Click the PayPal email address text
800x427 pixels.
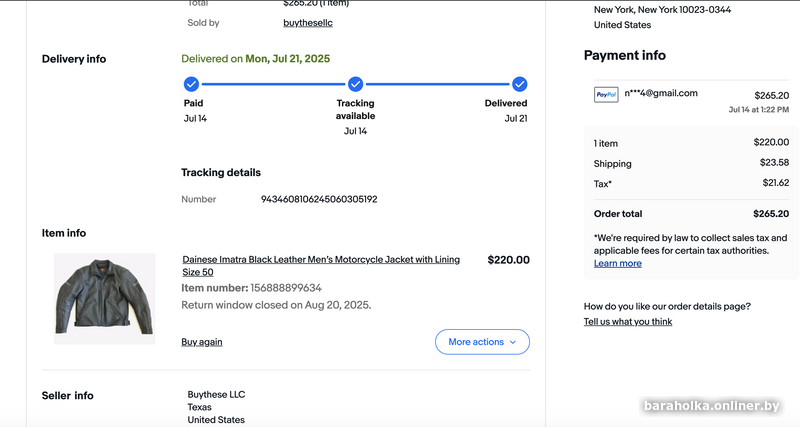click(x=661, y=93)
